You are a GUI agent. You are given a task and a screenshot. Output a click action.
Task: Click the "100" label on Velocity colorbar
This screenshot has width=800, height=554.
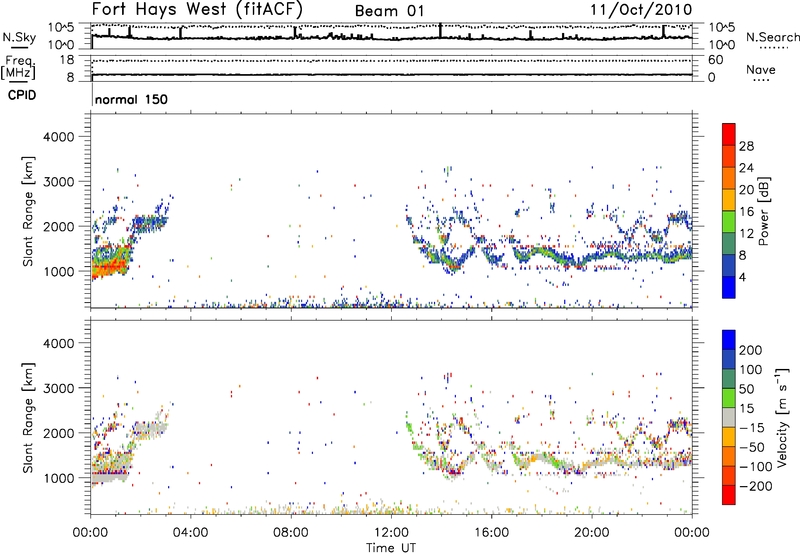point(751,370)
